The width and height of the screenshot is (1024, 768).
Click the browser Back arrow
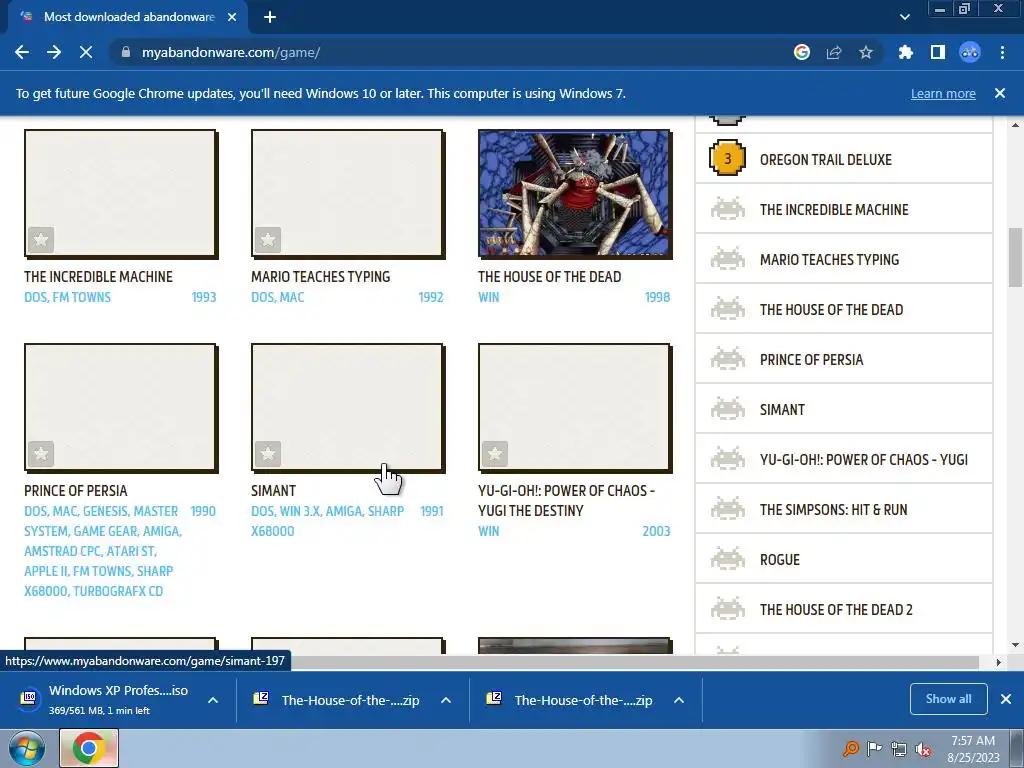[x=22, y=52]
